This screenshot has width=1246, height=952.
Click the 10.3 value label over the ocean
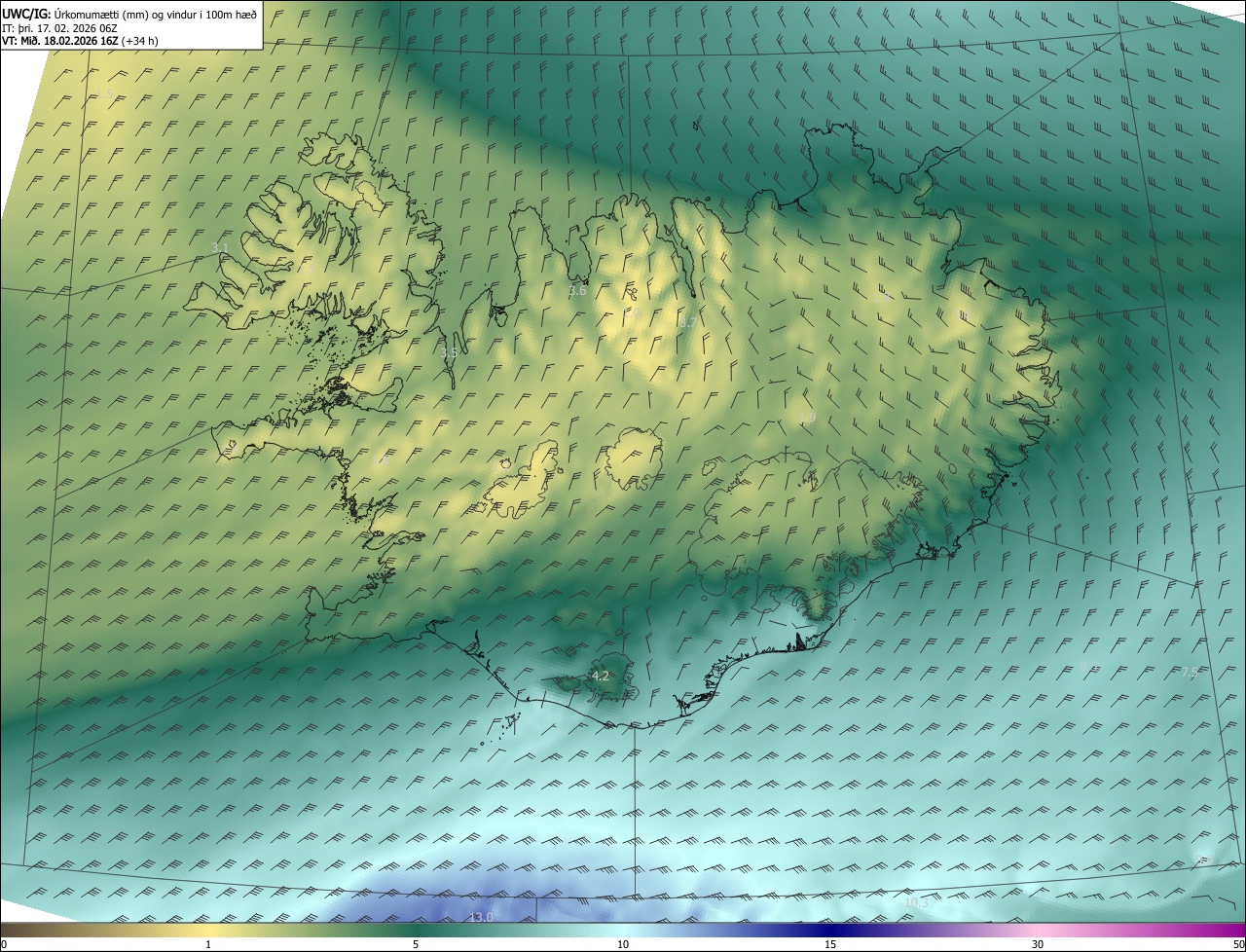(916, 903)
